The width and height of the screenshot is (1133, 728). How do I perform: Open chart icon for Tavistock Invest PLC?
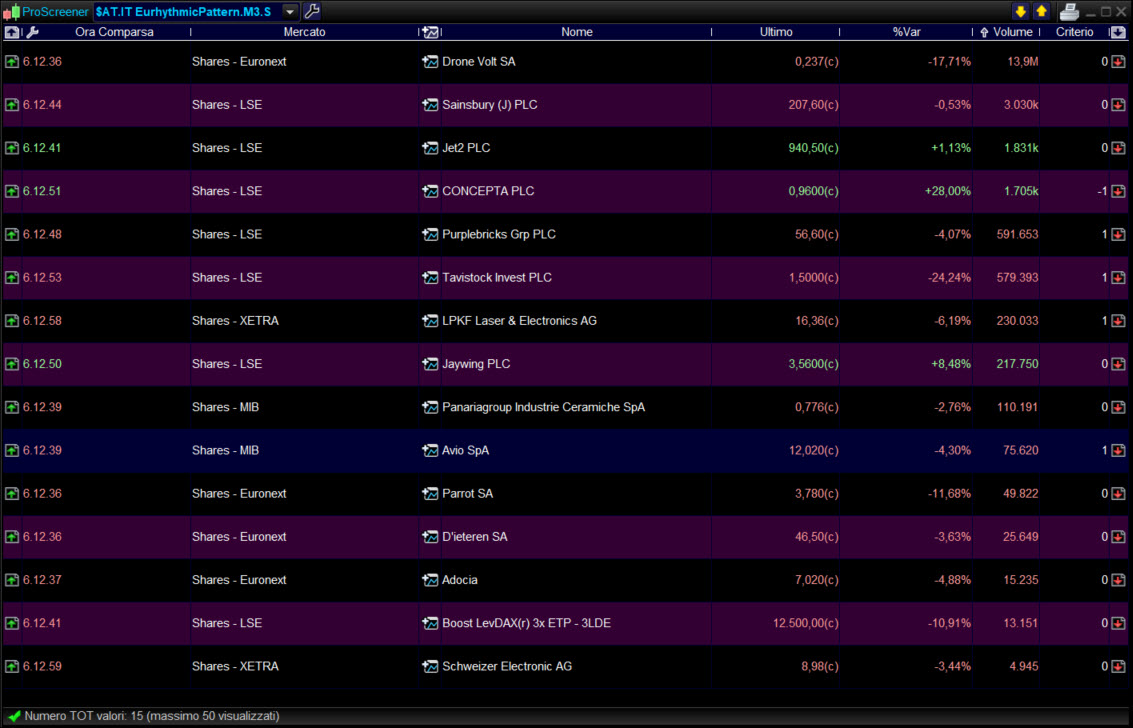[x=430, y=278]
